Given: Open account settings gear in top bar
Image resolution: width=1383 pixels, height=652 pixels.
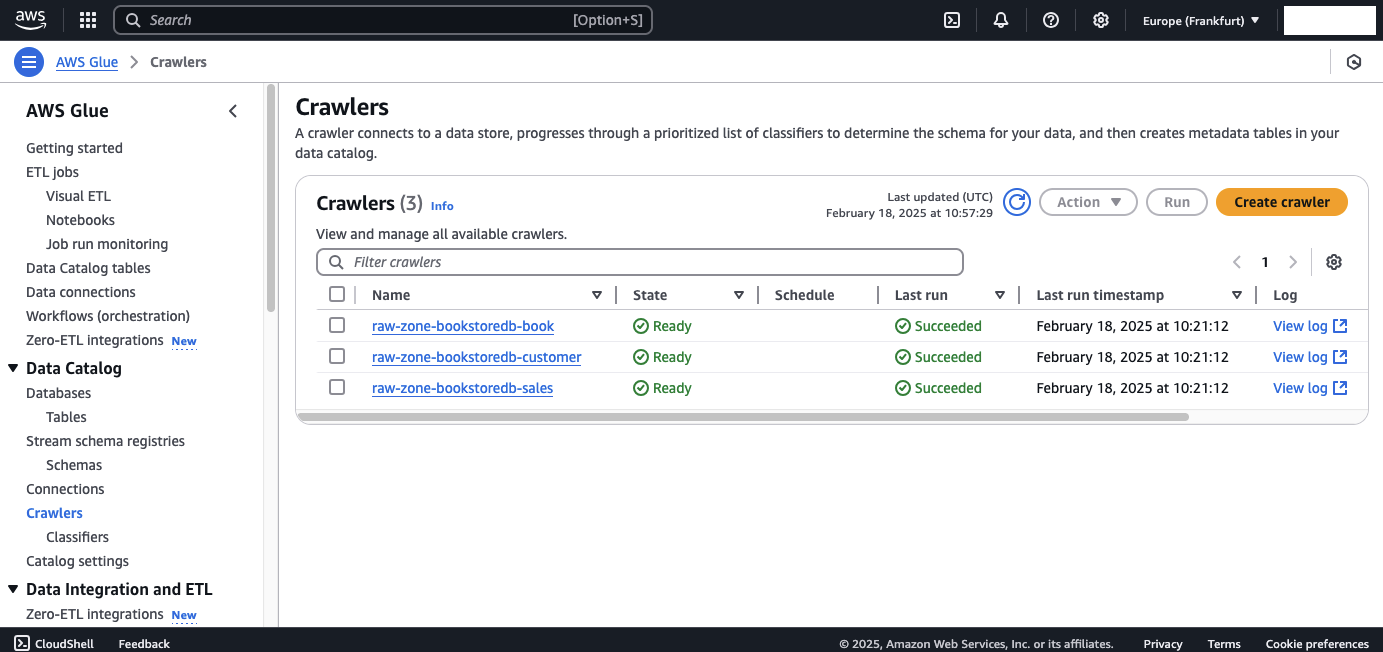Looking at the screenshot, I should pos(1101,19).
